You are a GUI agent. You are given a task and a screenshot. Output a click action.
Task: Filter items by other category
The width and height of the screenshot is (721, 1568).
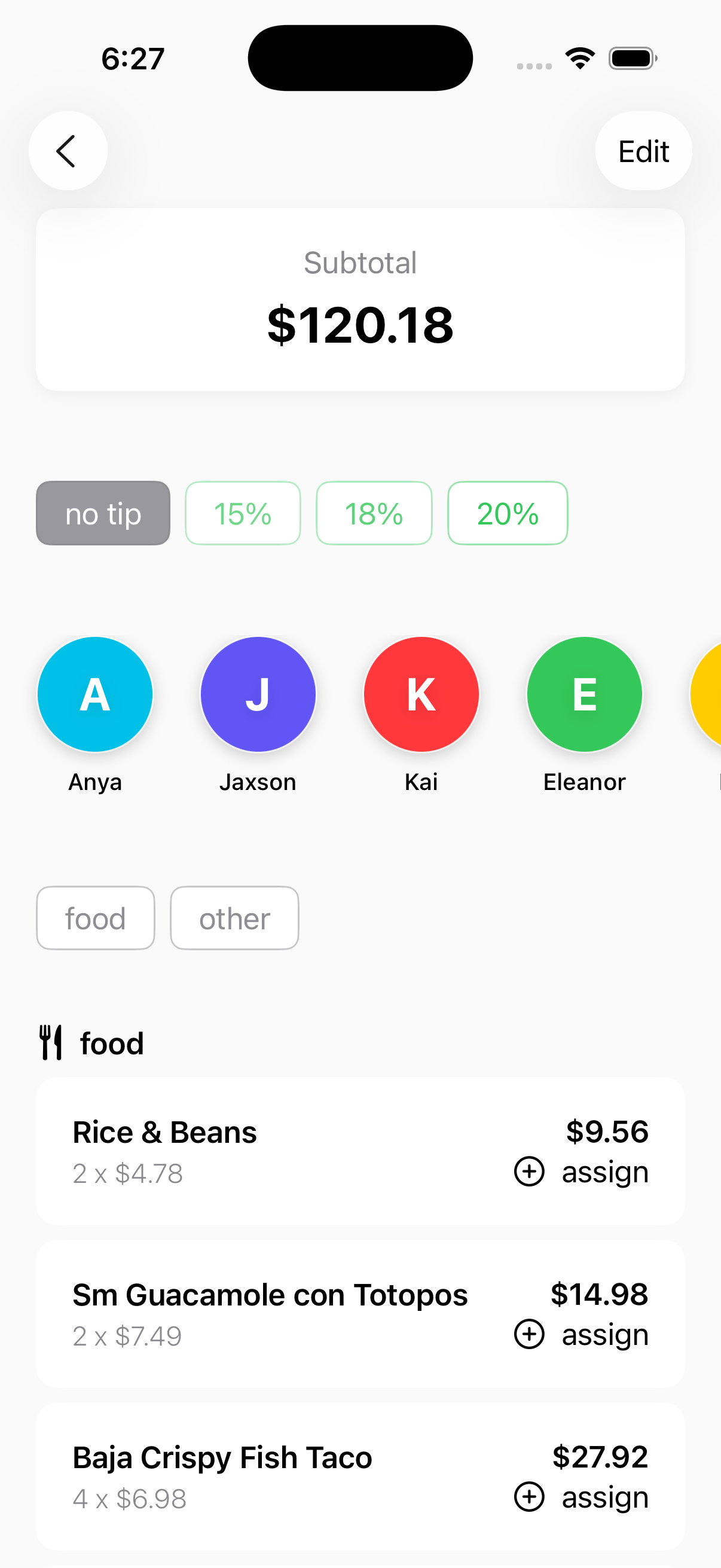[x=234, y=918]
